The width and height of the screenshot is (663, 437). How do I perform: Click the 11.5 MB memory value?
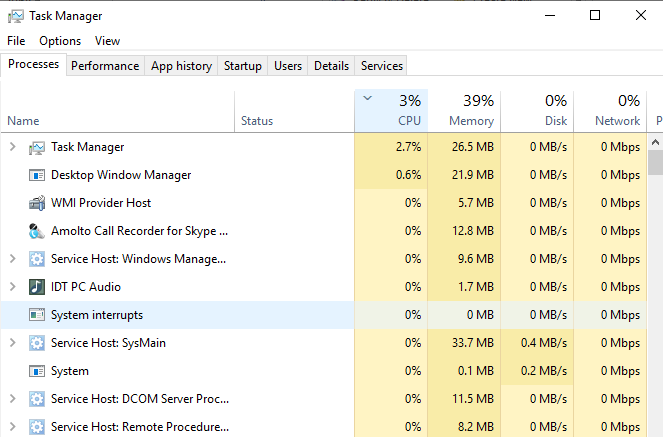473,399
